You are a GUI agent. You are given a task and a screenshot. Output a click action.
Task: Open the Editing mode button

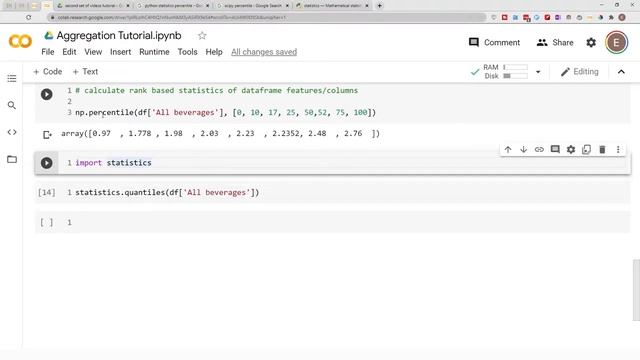pyautogui.click(x=580, y=72)
